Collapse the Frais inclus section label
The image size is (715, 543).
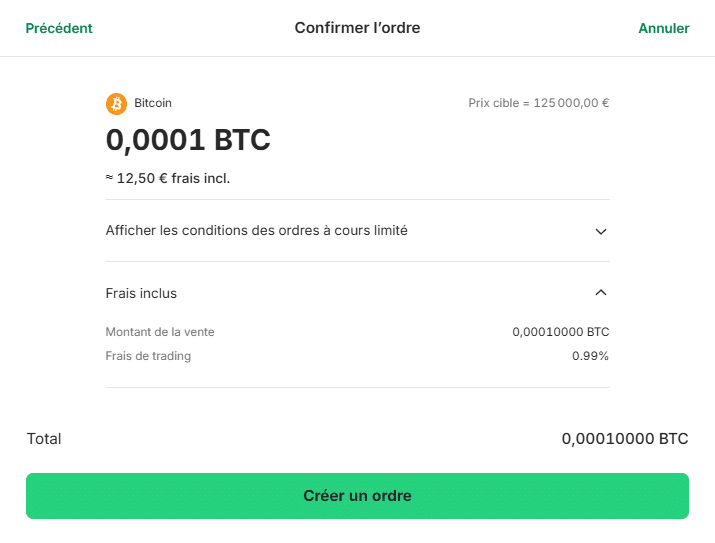point(141,293)
